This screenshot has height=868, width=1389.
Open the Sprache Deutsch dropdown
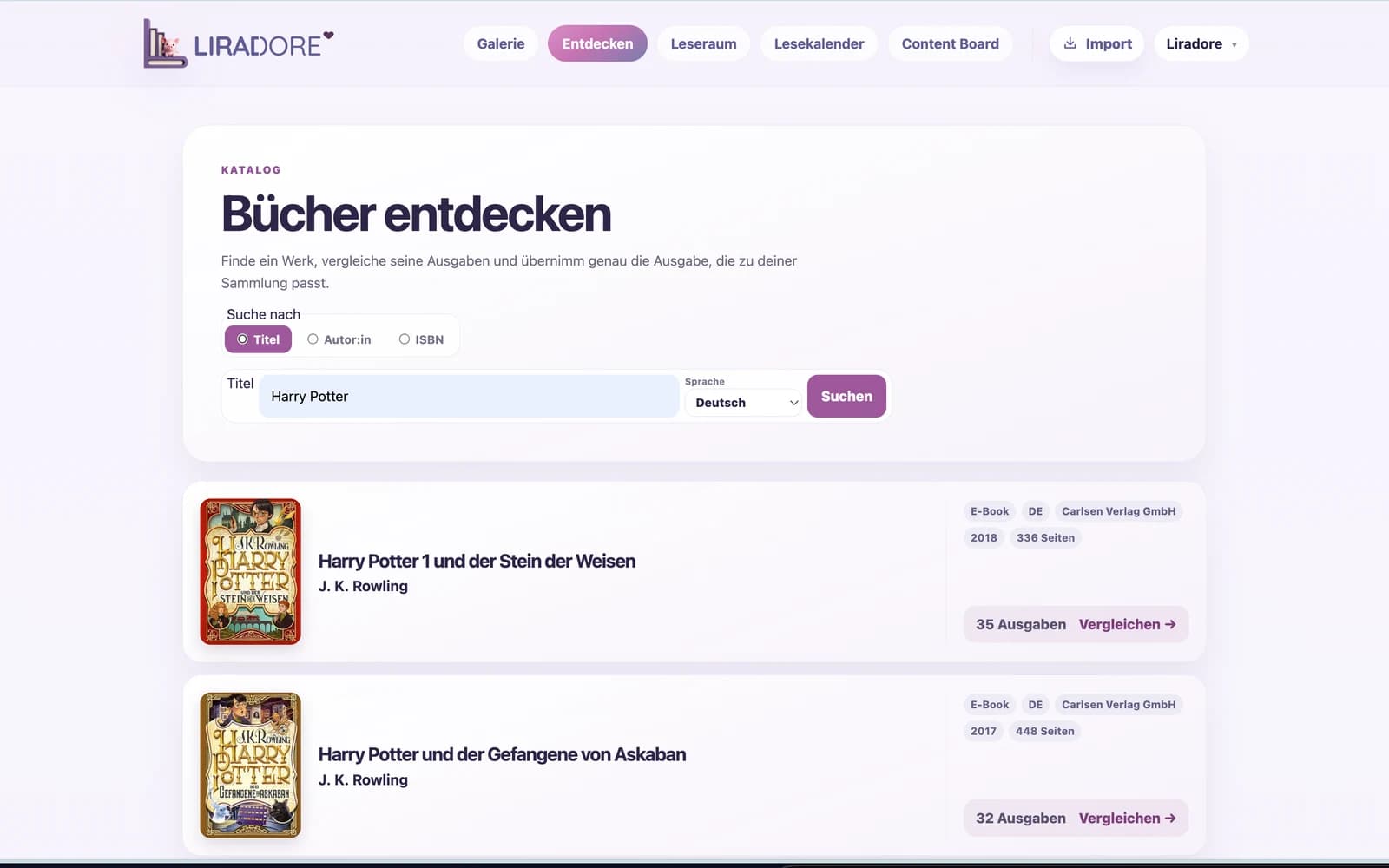coord(744,403)
